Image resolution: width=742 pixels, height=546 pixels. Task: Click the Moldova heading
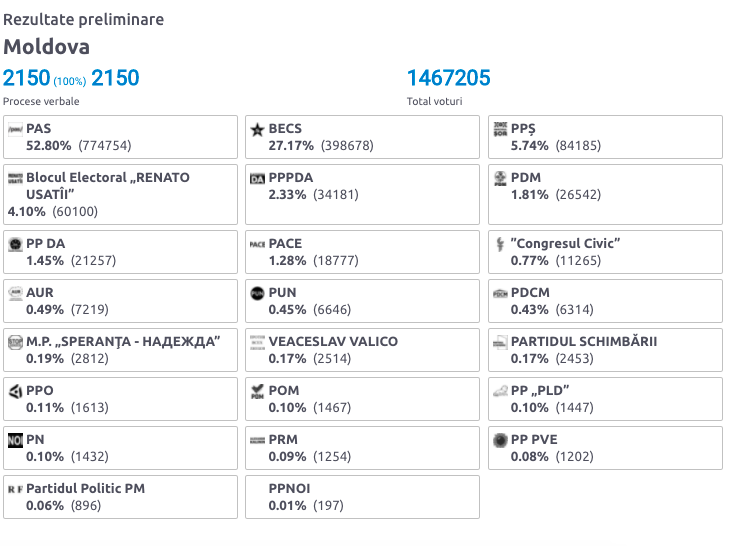click(46, 47)
